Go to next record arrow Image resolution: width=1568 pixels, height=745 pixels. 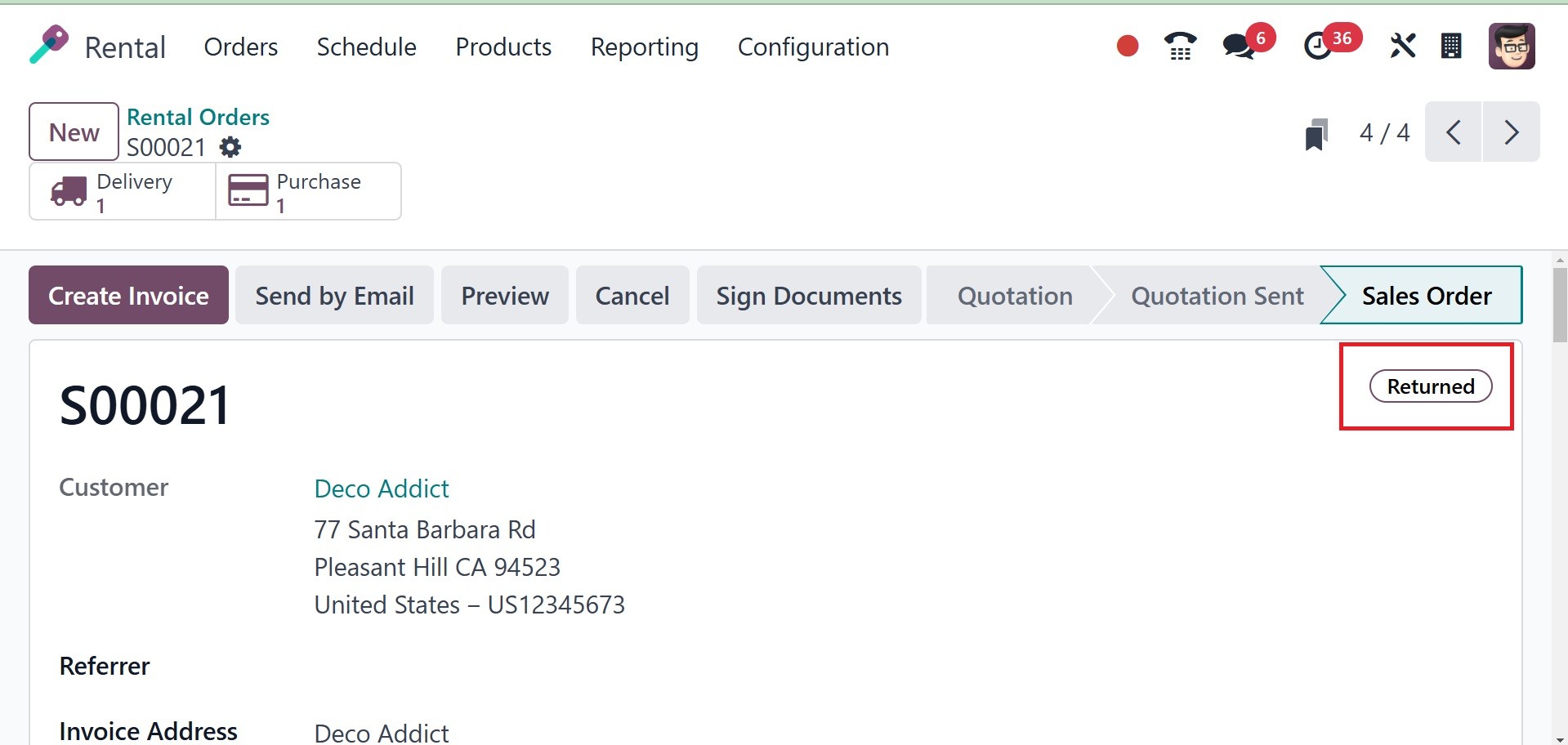(x=1511, y=132)
